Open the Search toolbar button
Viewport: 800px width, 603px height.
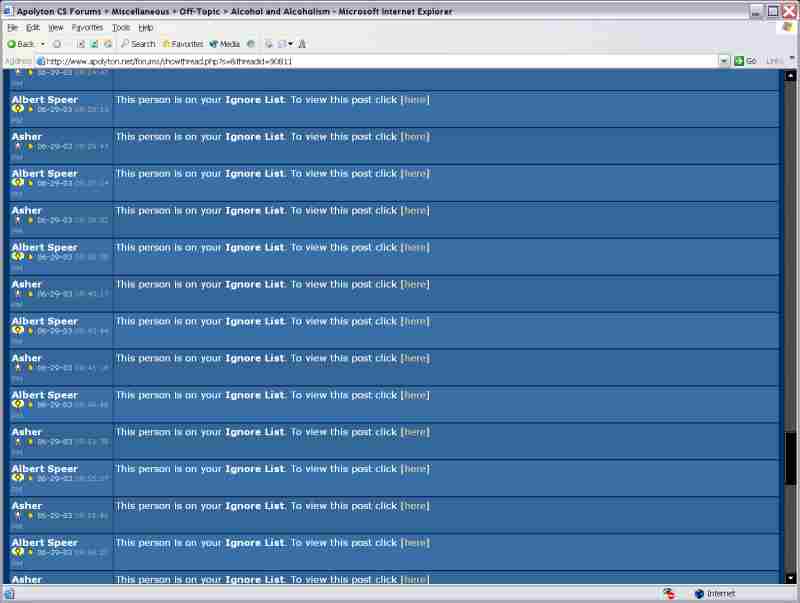point(137,44)
